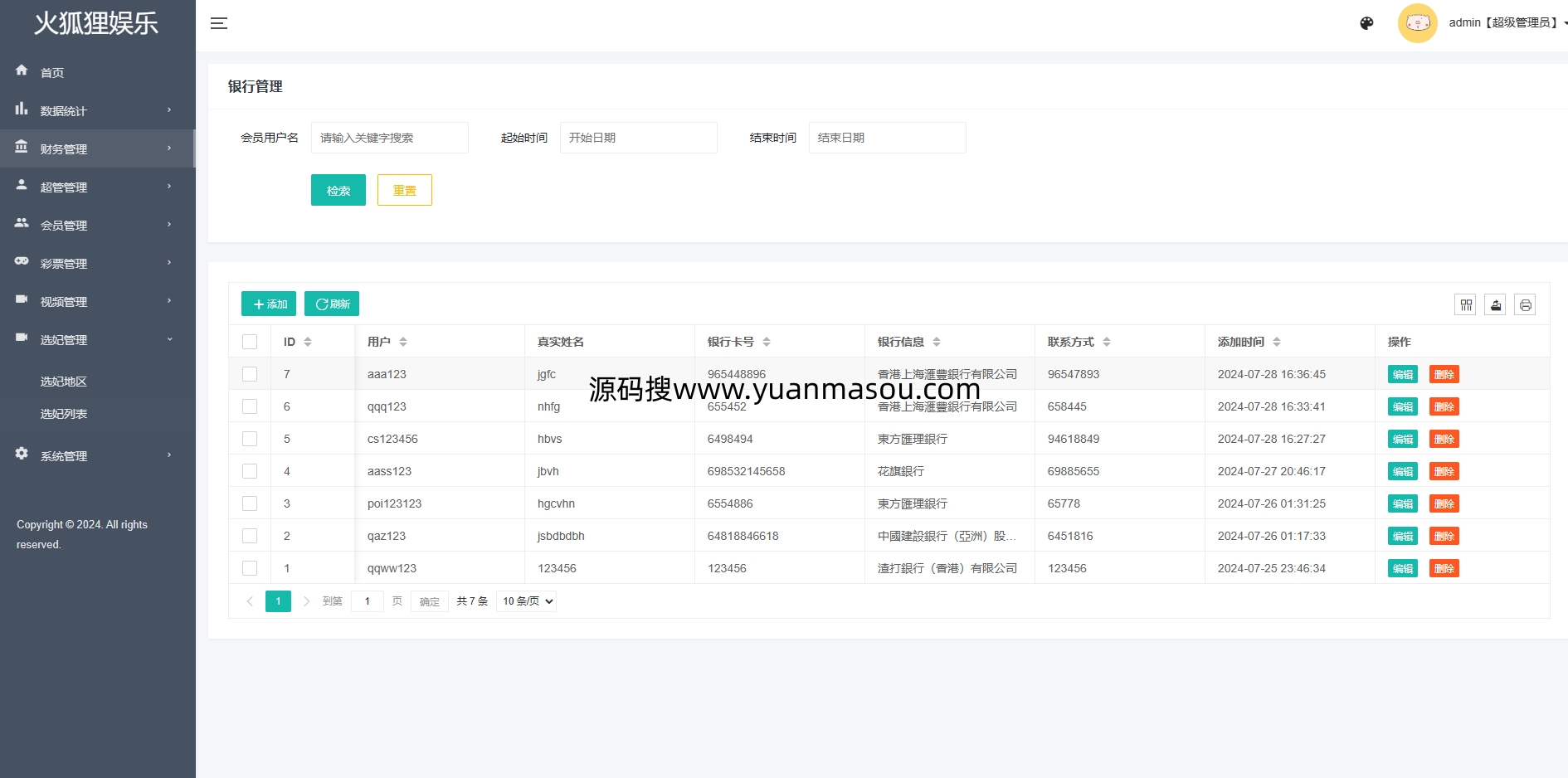Click the print table icon
The width and height of the screenshot is (1568, 778).
[1525, 305]
